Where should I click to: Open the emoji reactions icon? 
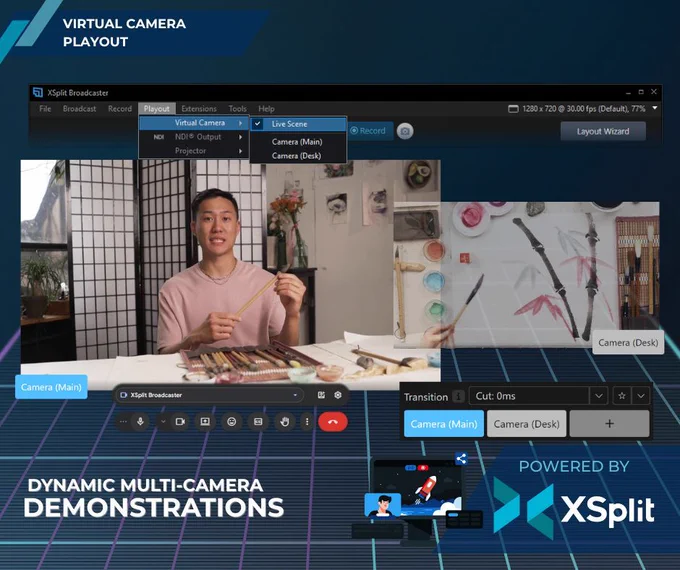pyautogui.click(x=232, y=422)
